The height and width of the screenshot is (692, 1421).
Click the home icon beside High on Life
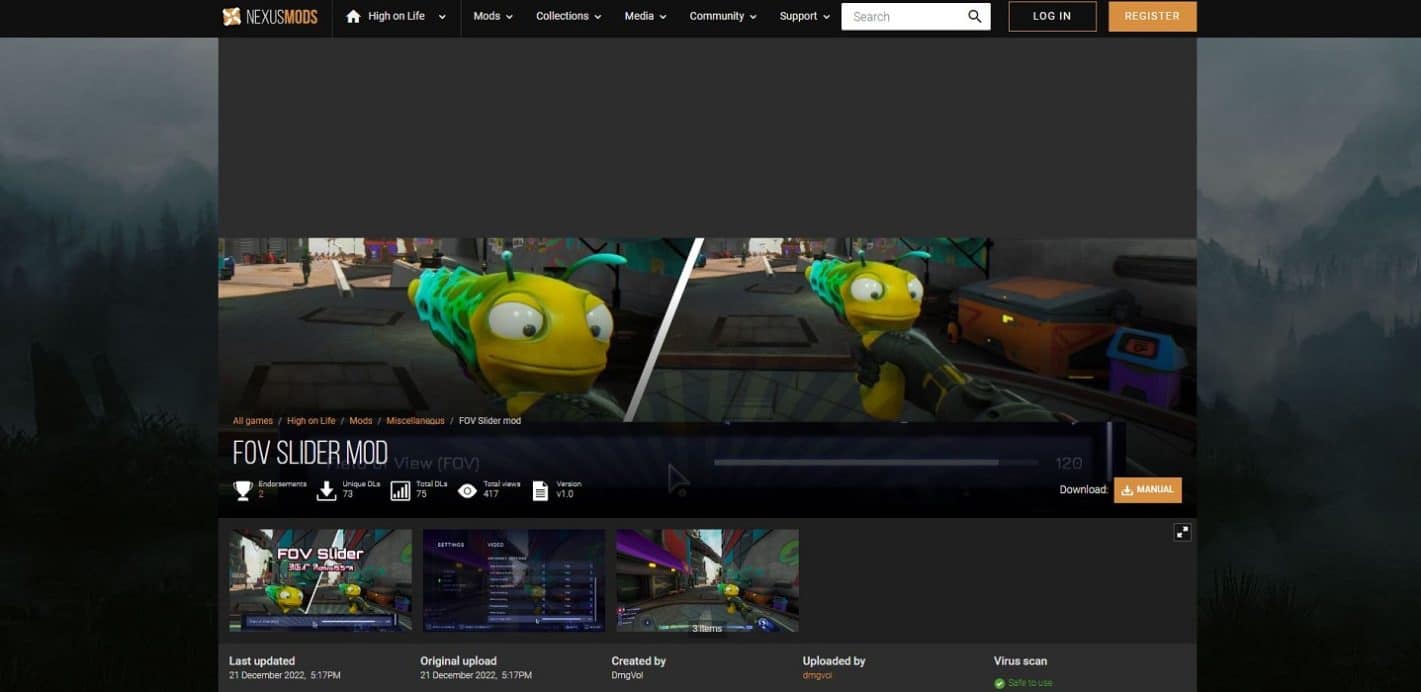coord(352,16)
